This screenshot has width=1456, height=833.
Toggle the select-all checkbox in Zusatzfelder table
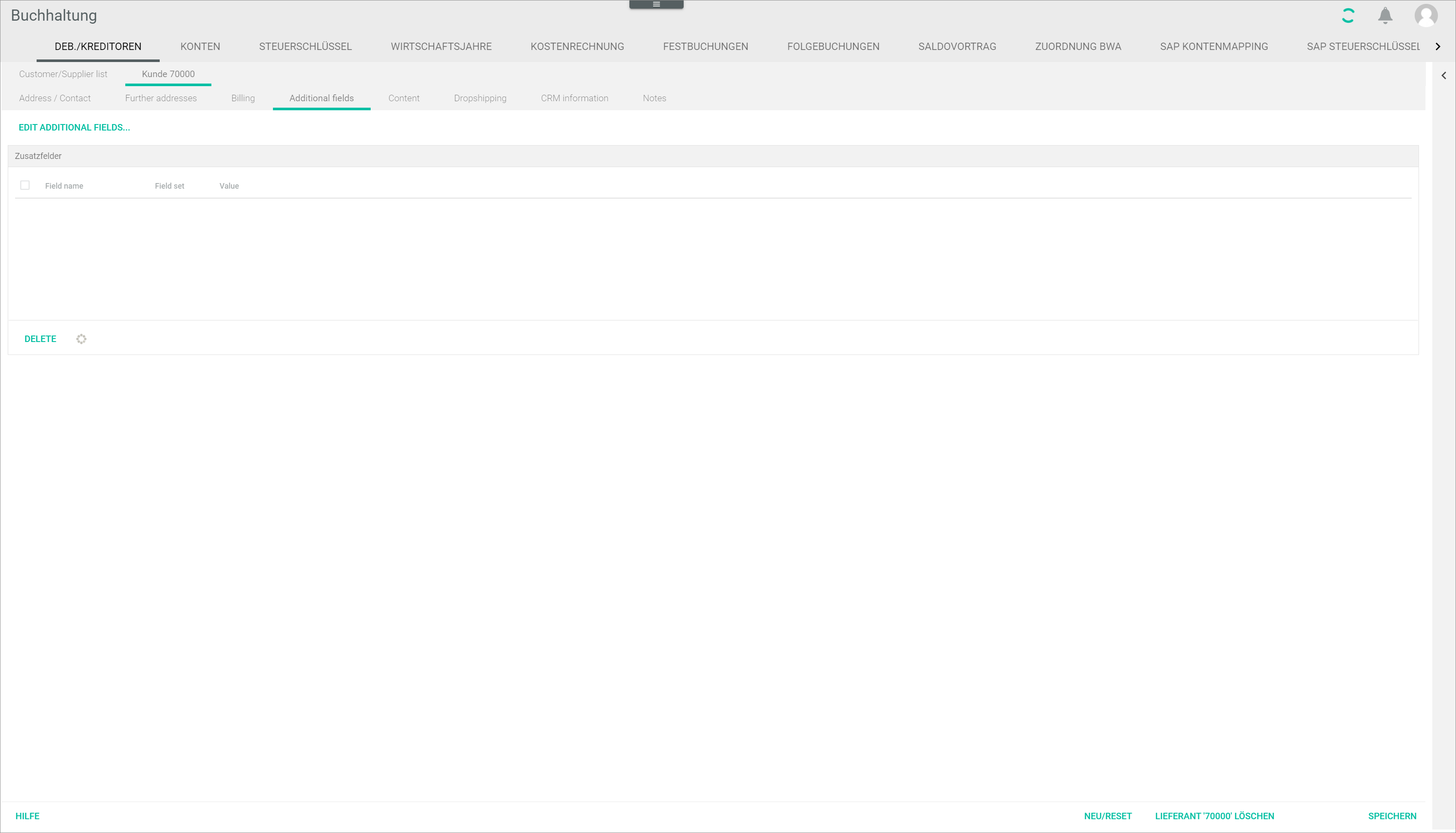click(25, 185)
